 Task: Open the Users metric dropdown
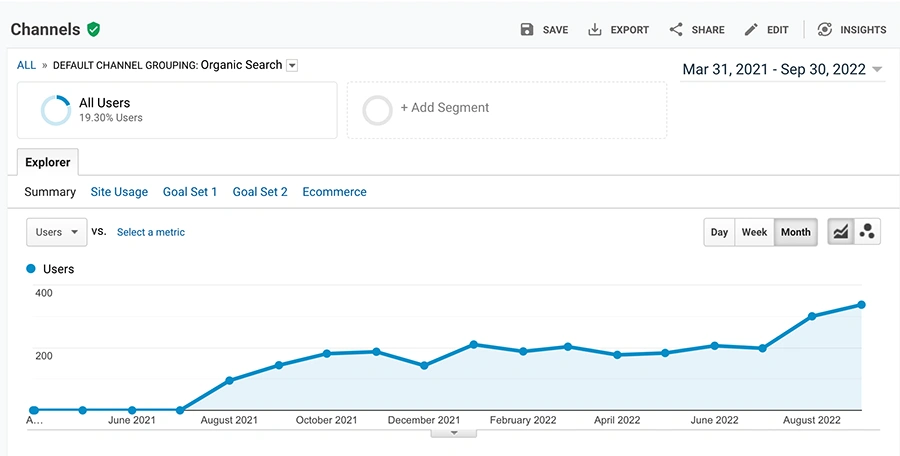(56, 232)
